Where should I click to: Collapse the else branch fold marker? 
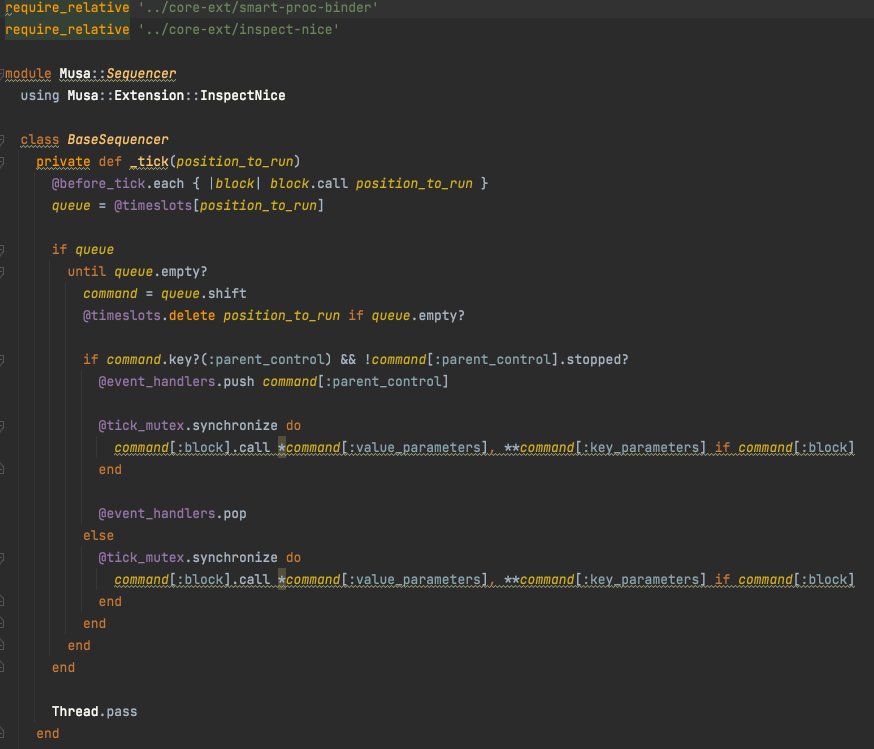[5, 535]
